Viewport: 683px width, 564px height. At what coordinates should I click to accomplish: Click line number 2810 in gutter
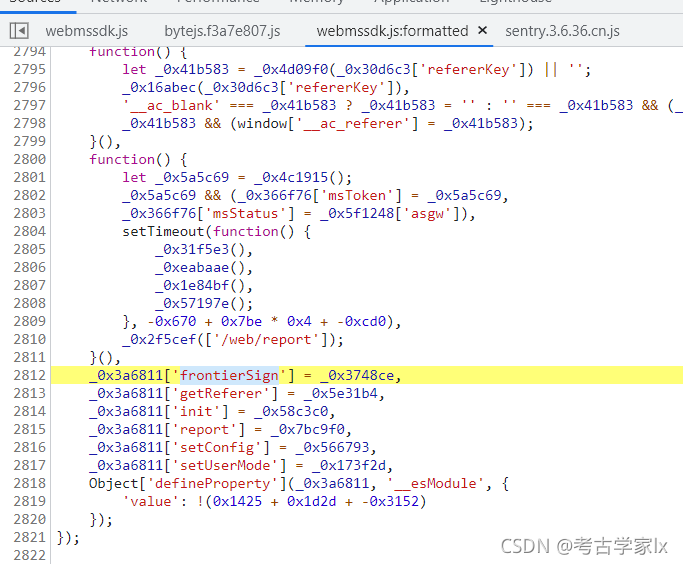[x=29, y=339]
